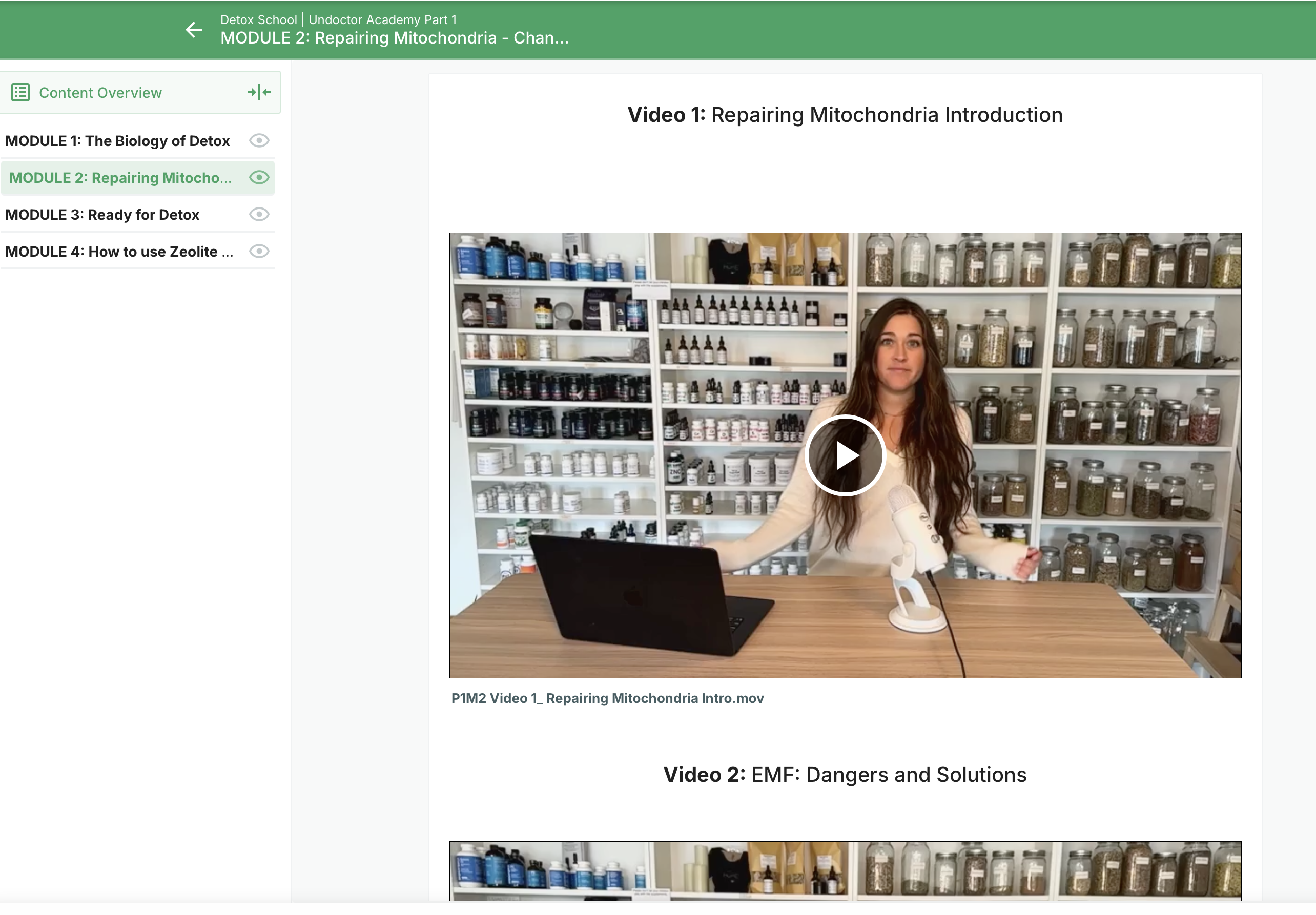Open MODULE 3: Ready for Detox
Screen dimensions: 1316x915
tap(102, 215)
